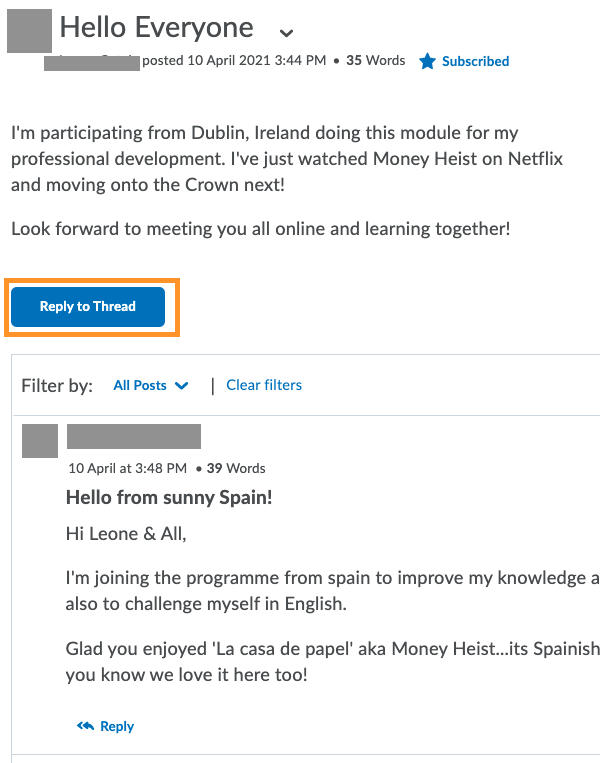Image resolution: width=600 pixels, height=763 pixels.
Task: Click the avatar on the Spain reply
Action: pyautogui.click(x=39, y=441)
